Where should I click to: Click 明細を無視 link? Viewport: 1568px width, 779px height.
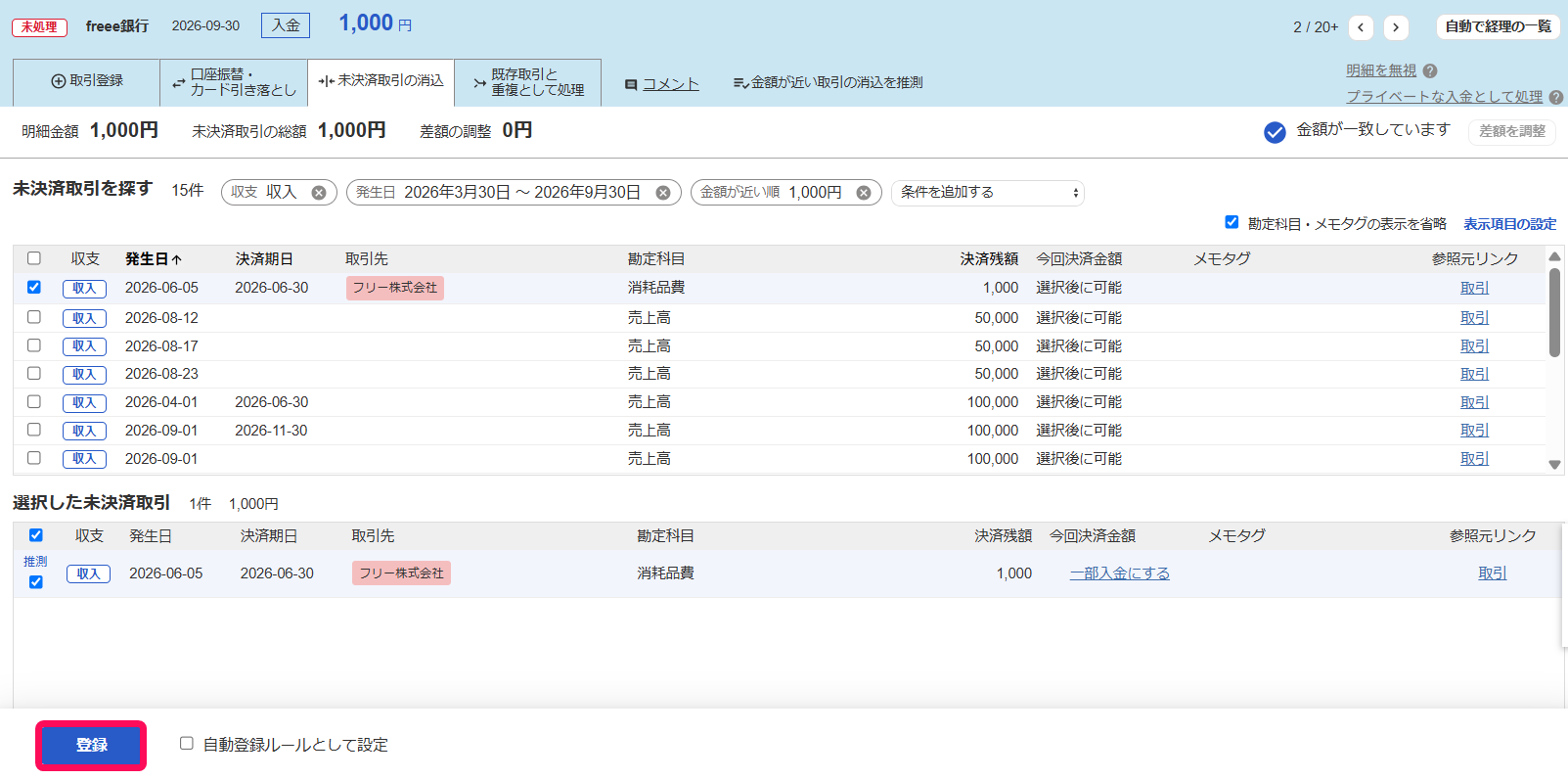(1381, 70)
